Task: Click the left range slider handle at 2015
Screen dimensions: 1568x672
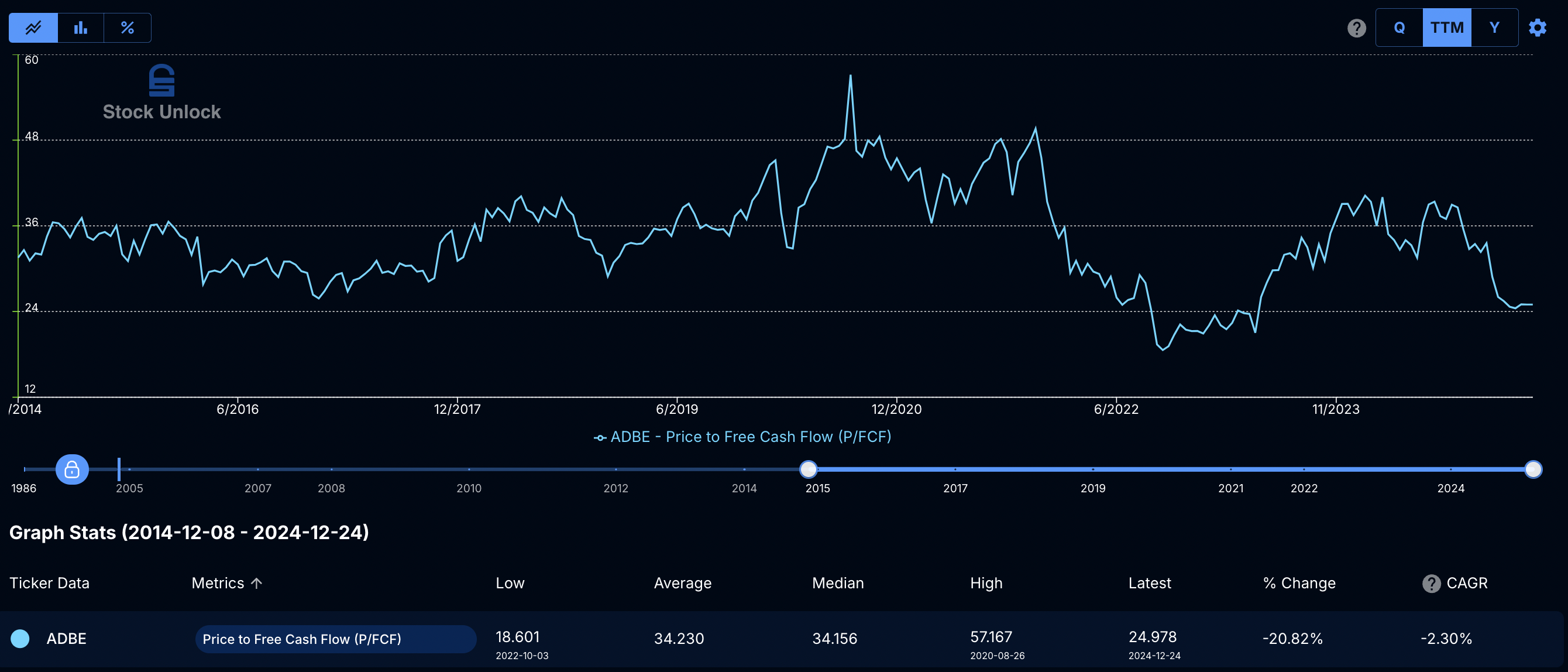Action: click(809, 469)
